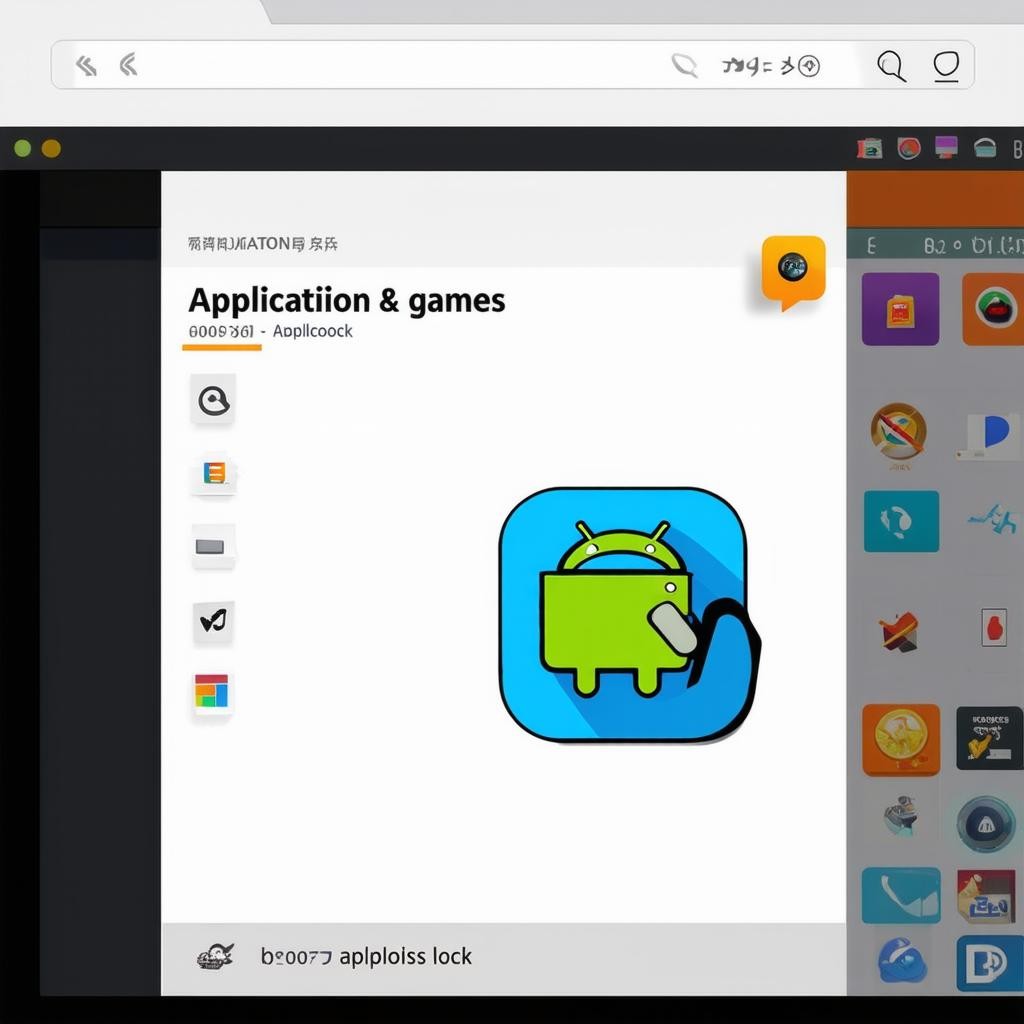Open the purple app with orange tag
The height and width of the screenshot is (1024, 1024).
[900, 309]
